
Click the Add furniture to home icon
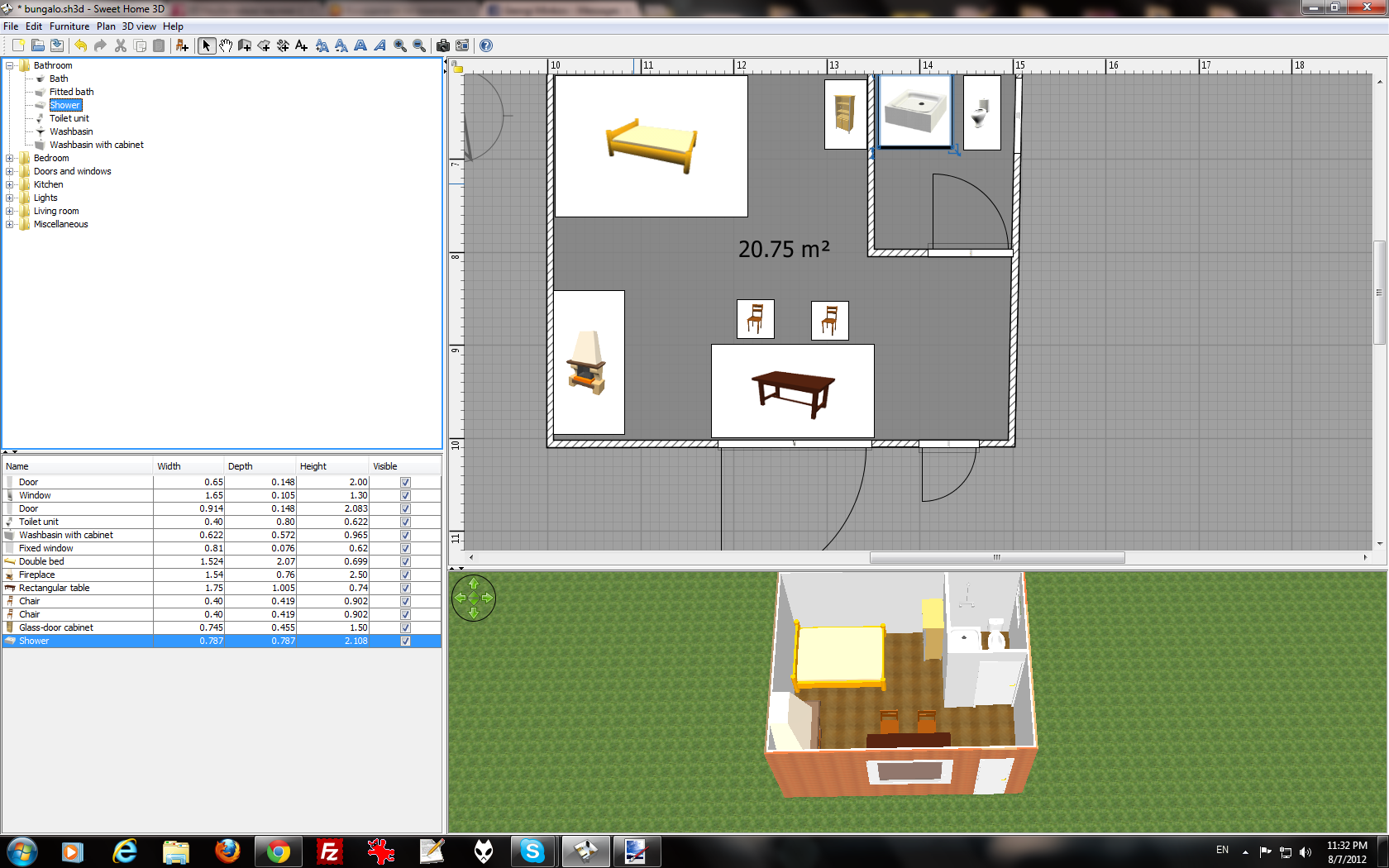pos(182,45)
